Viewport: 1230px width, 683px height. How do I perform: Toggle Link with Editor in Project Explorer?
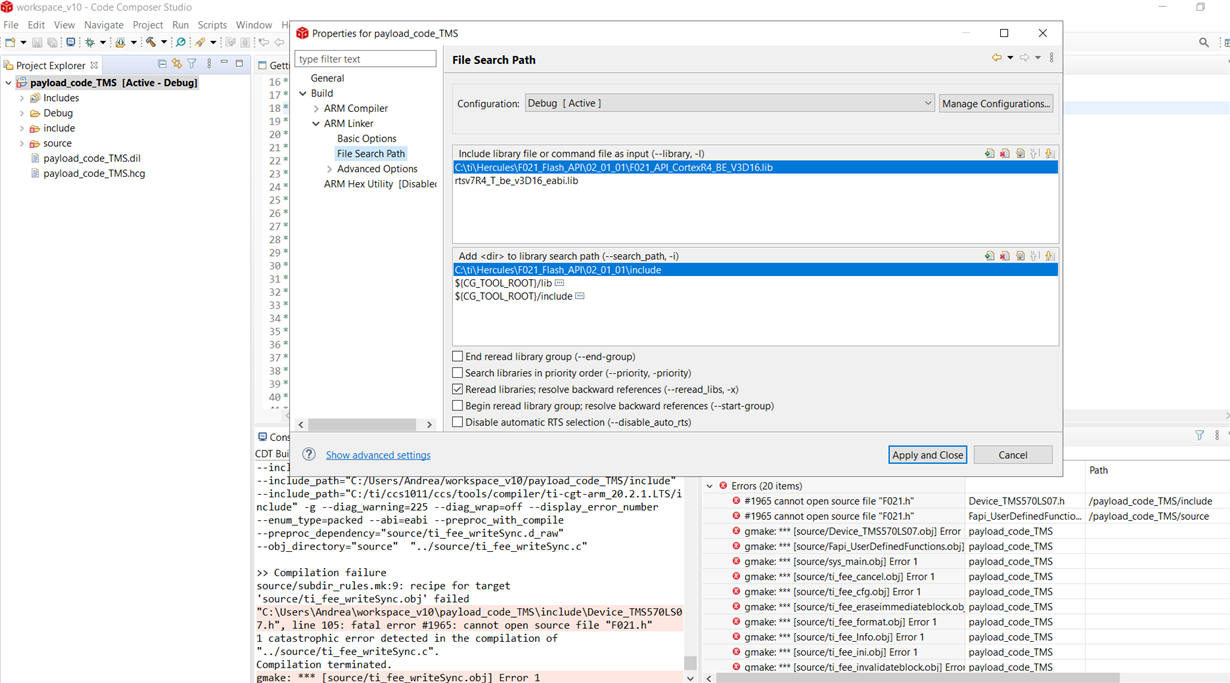tap(177, 64)
